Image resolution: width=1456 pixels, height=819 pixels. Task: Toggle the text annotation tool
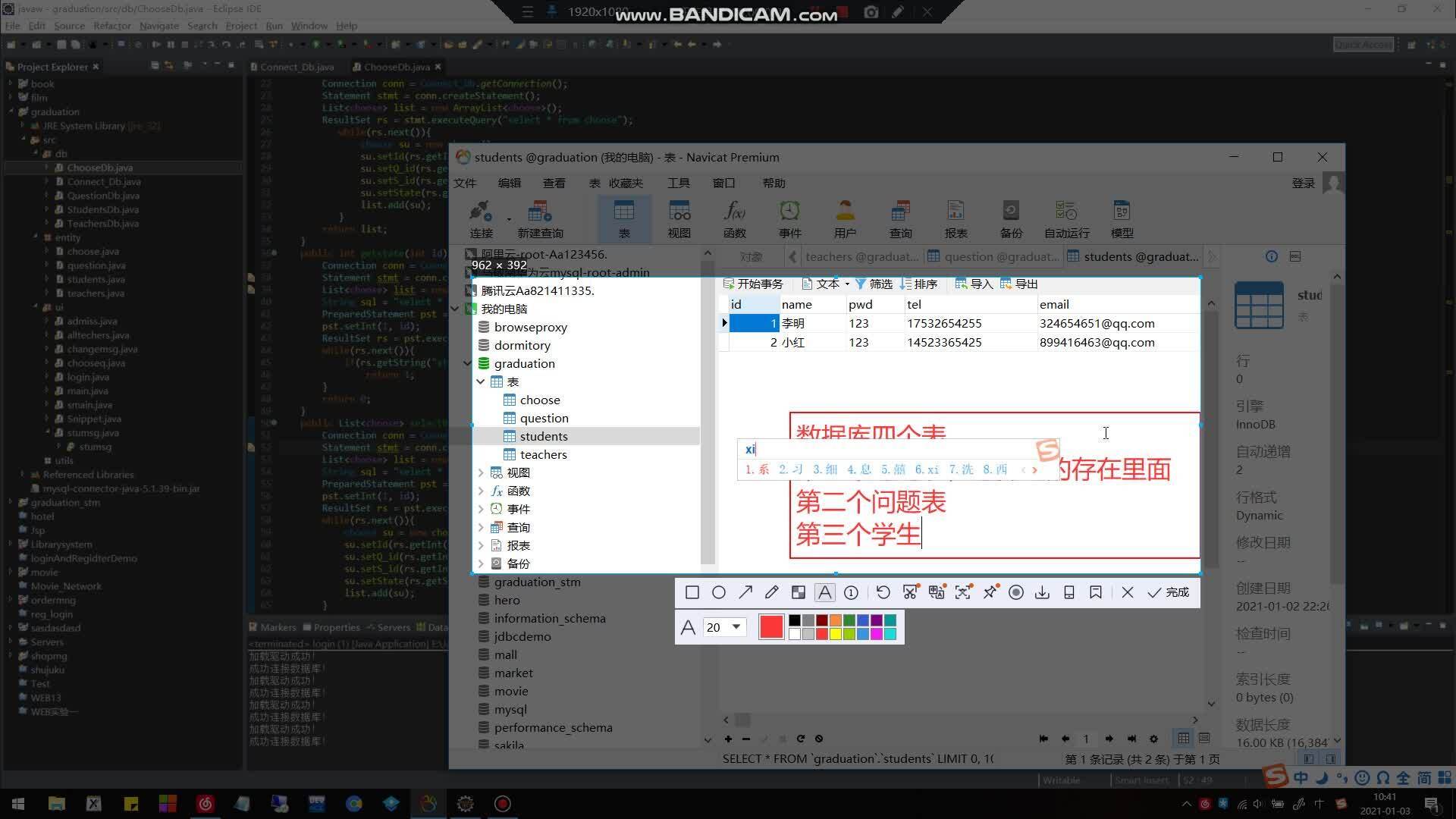point(825,592)
